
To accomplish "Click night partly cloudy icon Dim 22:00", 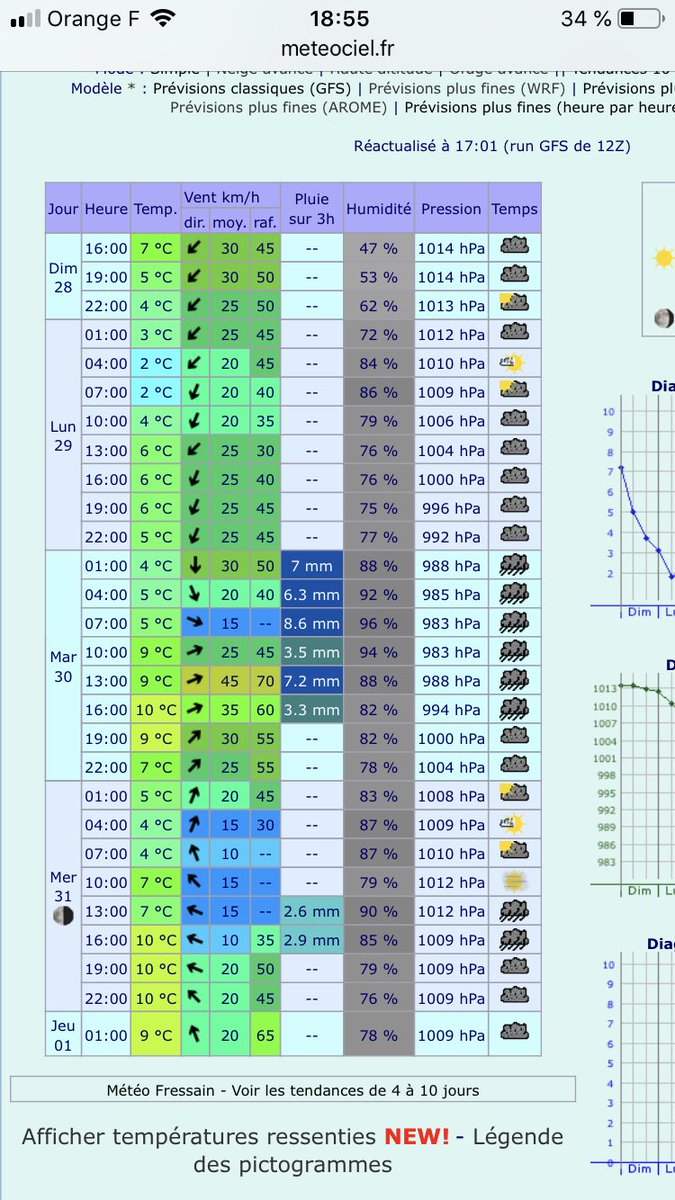I will pos(514,305).
